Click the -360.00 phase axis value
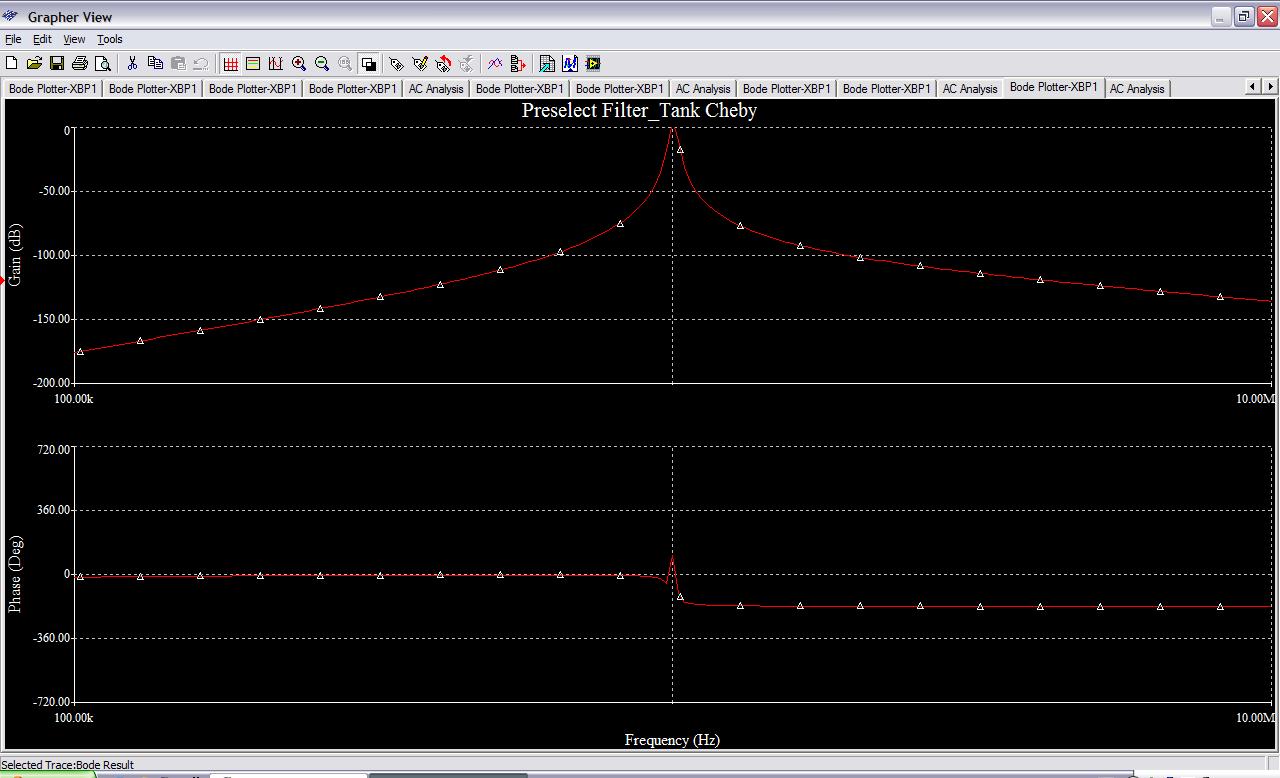Viewport: 1280px width, 778px height. point(52,638)
